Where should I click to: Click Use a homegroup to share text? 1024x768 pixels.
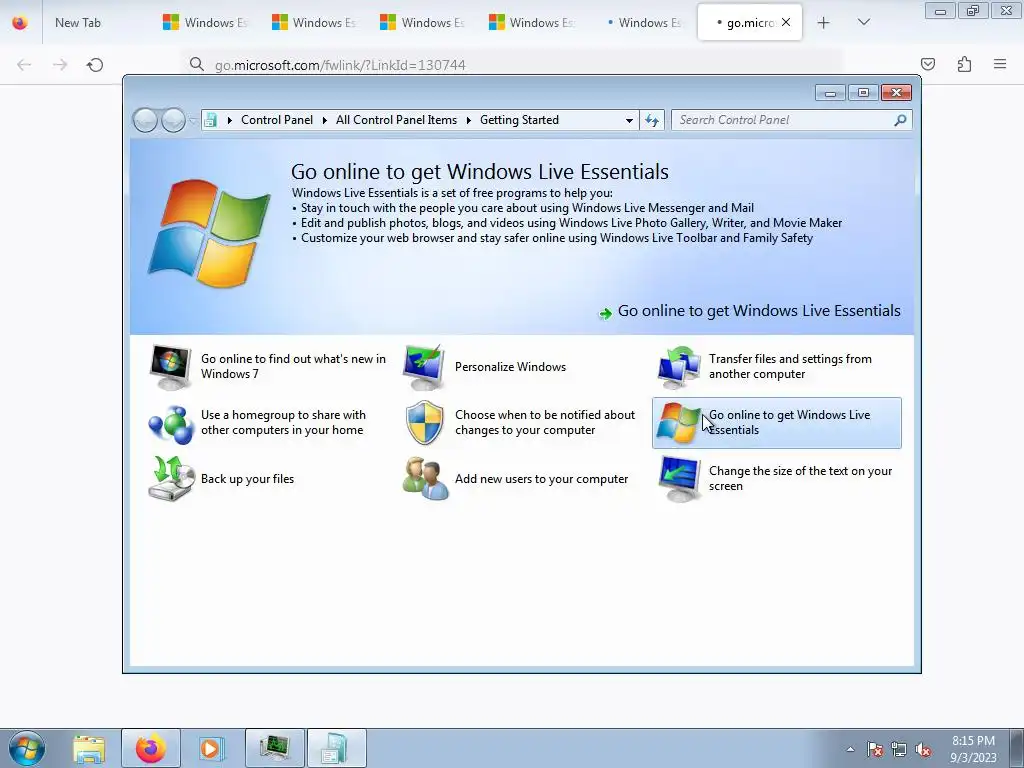283,423
